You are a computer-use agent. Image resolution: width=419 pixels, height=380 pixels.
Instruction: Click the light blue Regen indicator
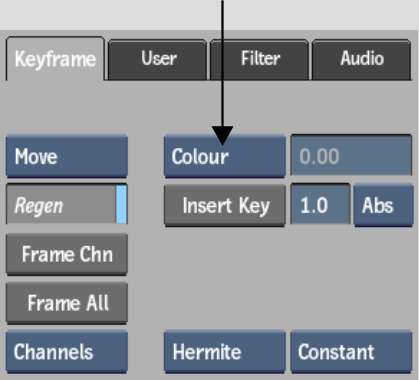tap(122, 204)
